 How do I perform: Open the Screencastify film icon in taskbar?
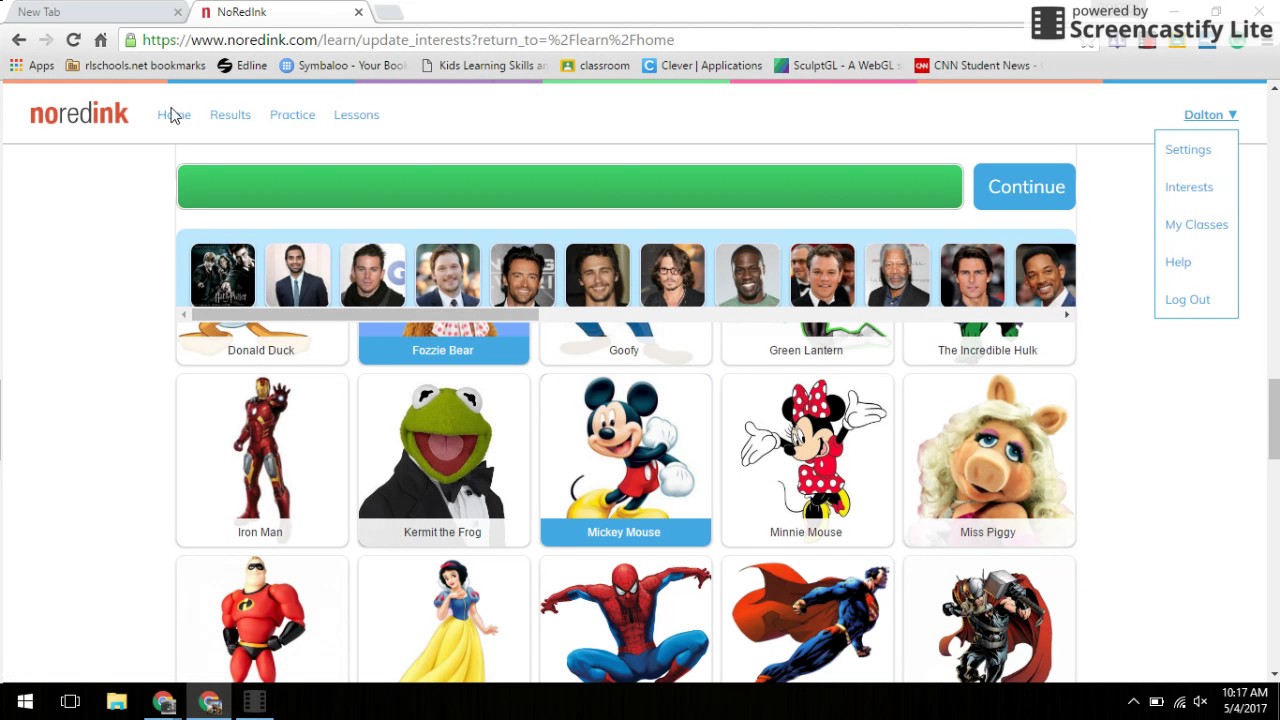tap(255, 701)
